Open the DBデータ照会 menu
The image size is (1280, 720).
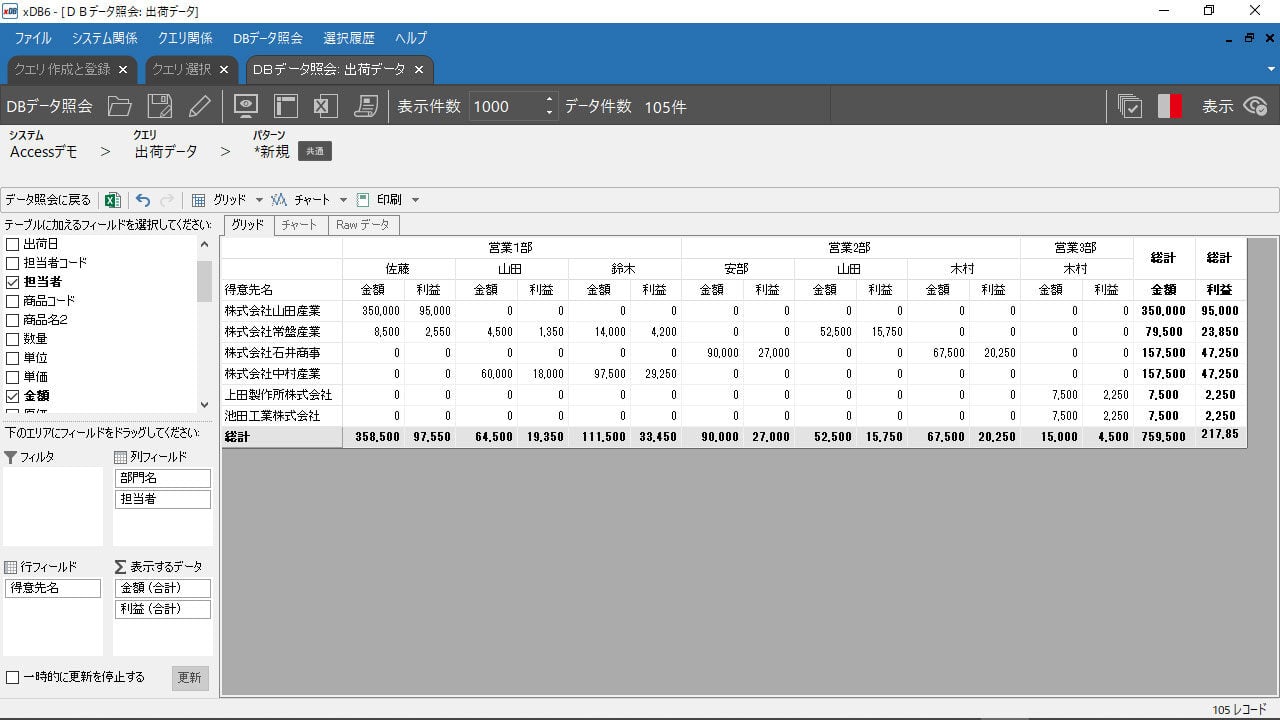coord(268,38)
